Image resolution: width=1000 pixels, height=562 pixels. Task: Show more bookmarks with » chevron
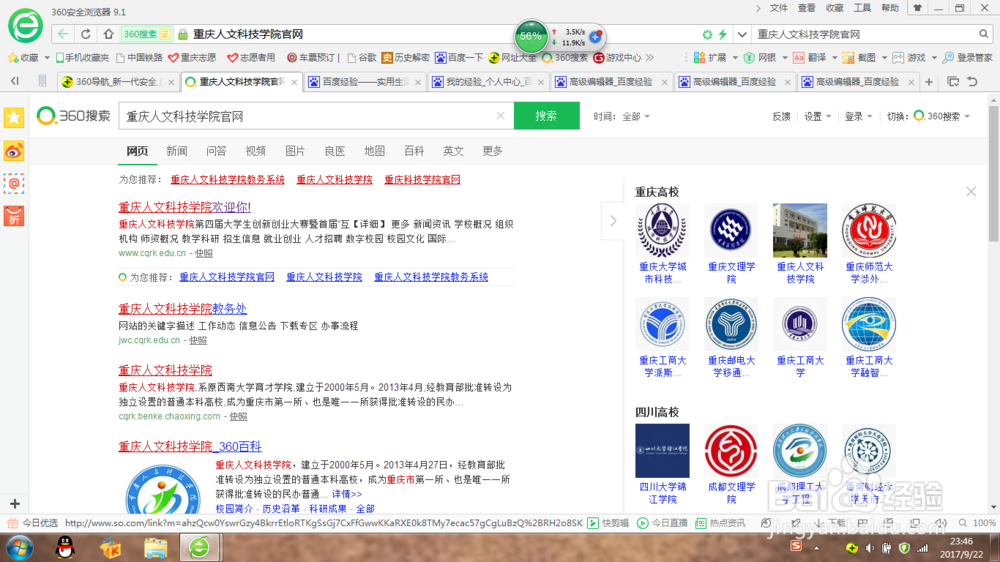(x=649, y=57)
